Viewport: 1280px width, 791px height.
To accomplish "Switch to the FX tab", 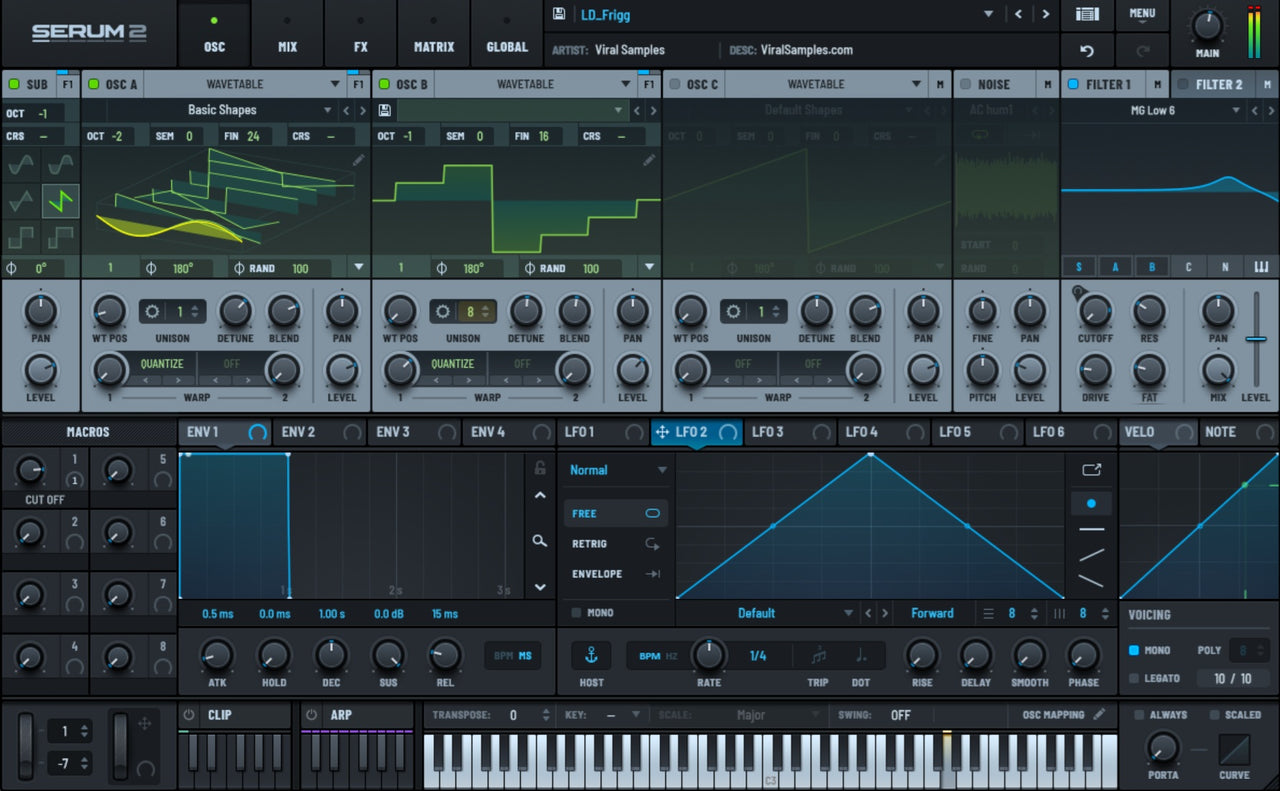I will coord(361,34).
